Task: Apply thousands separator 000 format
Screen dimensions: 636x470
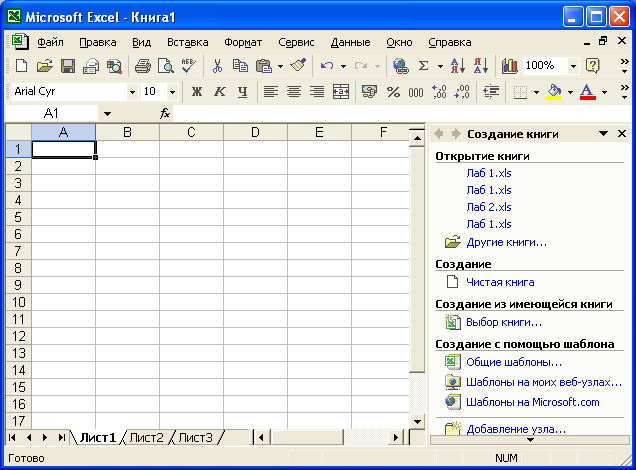Action: (x=416, y=92)
